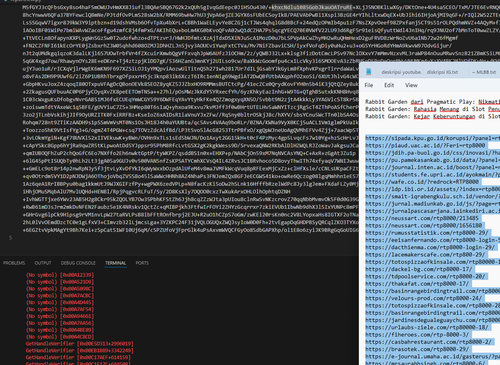Open the DEBUG CONSOLE panel tab
Screen dimensions: 500x365
click(x=78, y=263)
